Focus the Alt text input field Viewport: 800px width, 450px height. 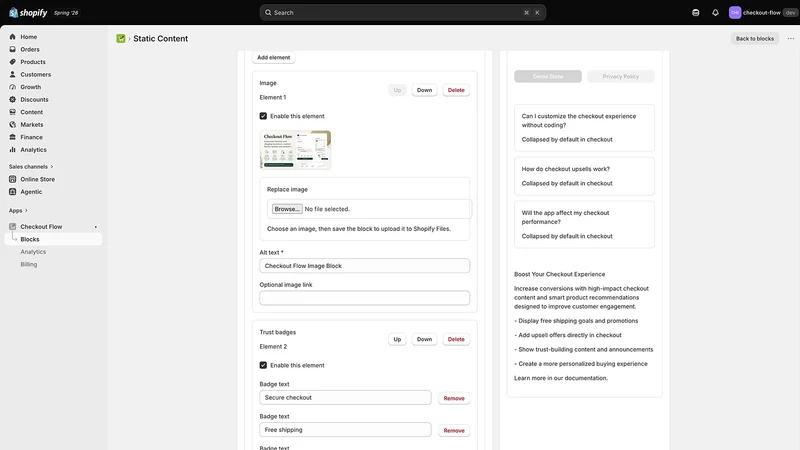tap(364, 266)
